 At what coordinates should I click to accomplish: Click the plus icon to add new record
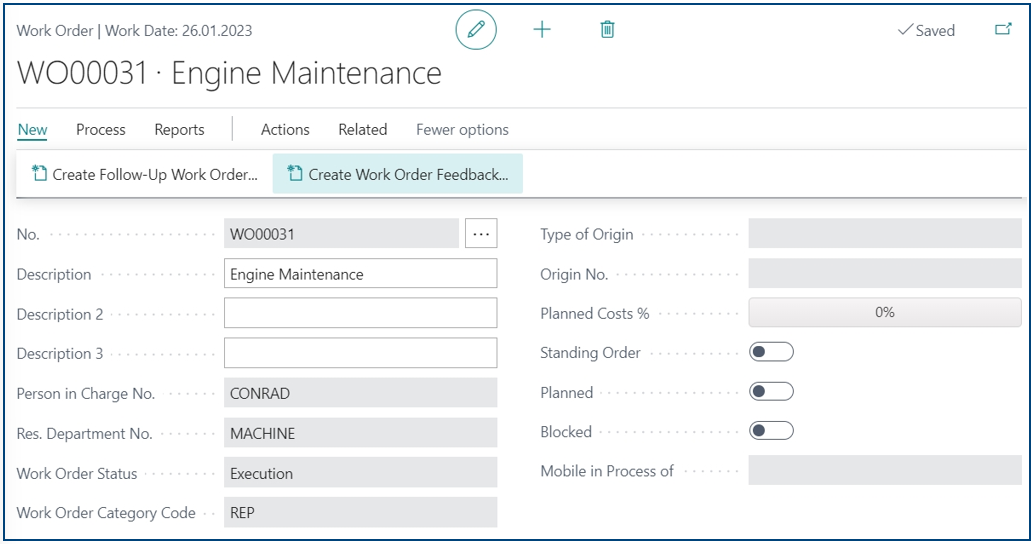tap(541, 30)
